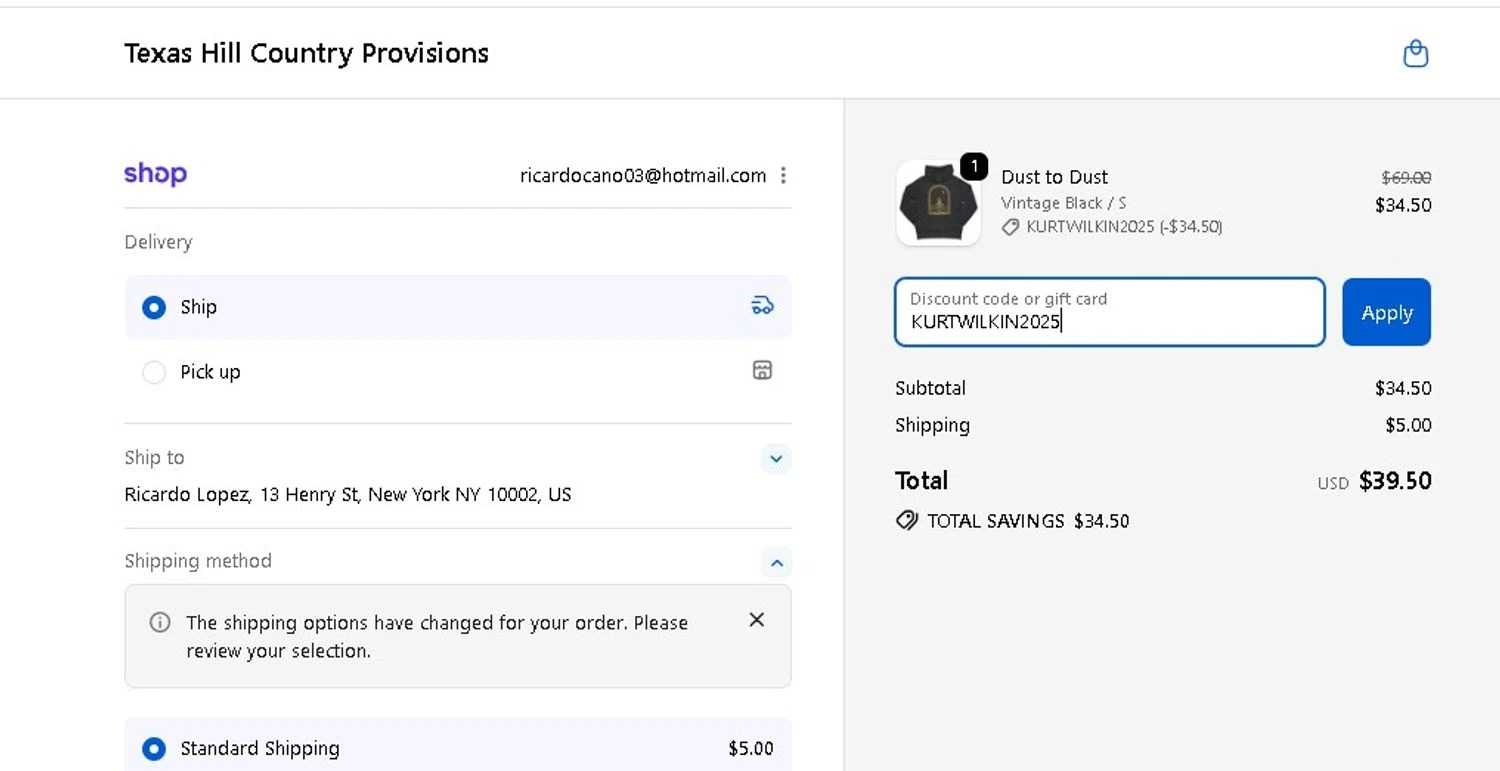
Task: Click the Dust to Dust product thumbnail
Action: (938, 203)
